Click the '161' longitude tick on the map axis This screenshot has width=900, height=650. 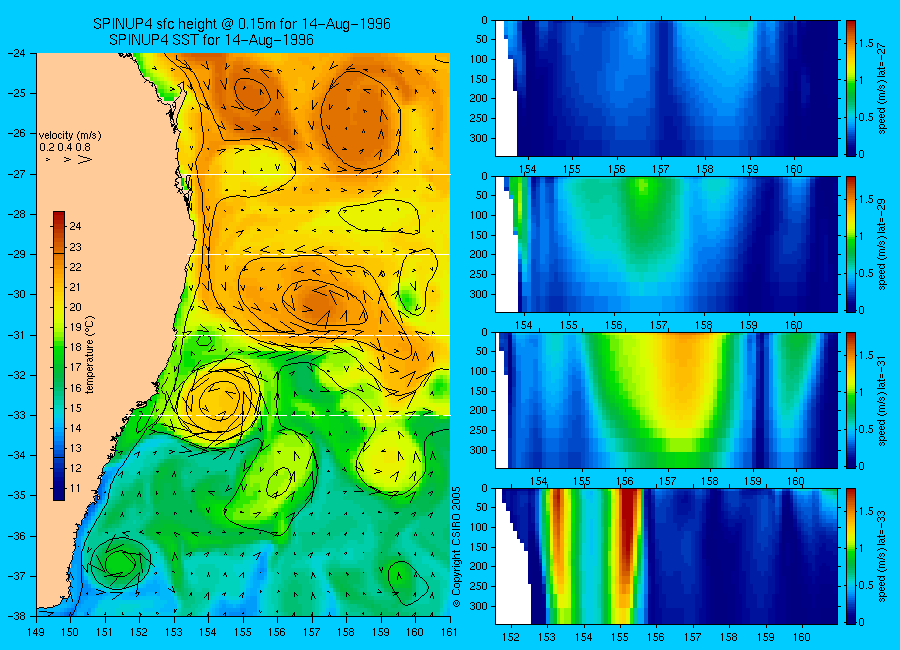449,632
